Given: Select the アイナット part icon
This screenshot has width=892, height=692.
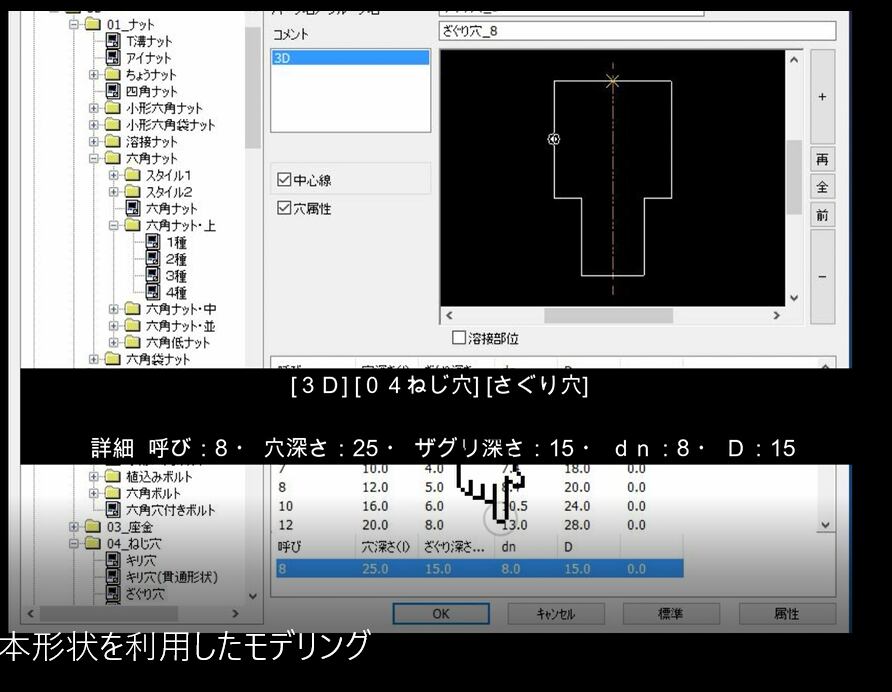Looking at the screenshot, I should click(114, 58).
